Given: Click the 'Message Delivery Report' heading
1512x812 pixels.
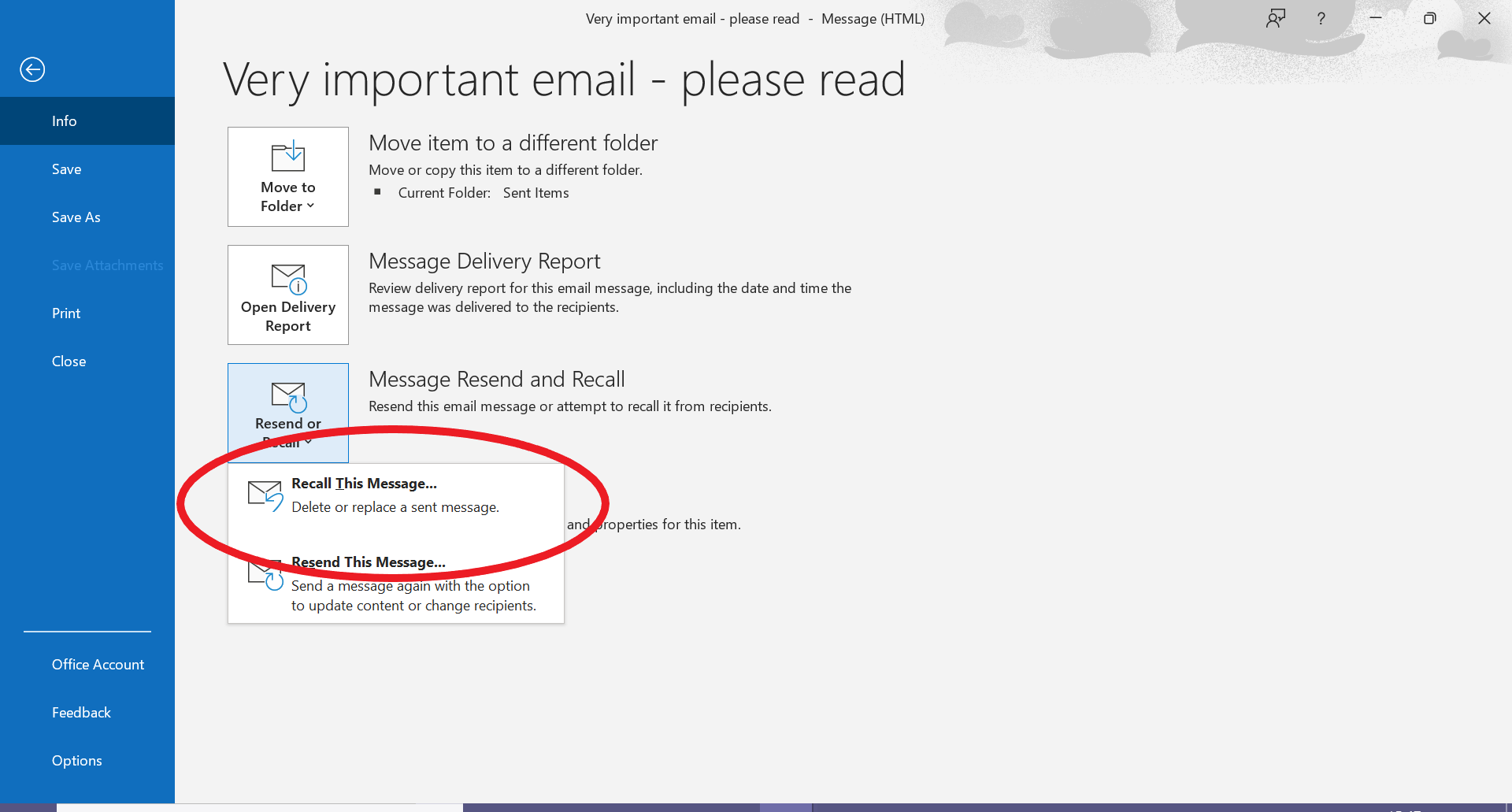Looking at the screenshot, I should click(x=484, y=261).
